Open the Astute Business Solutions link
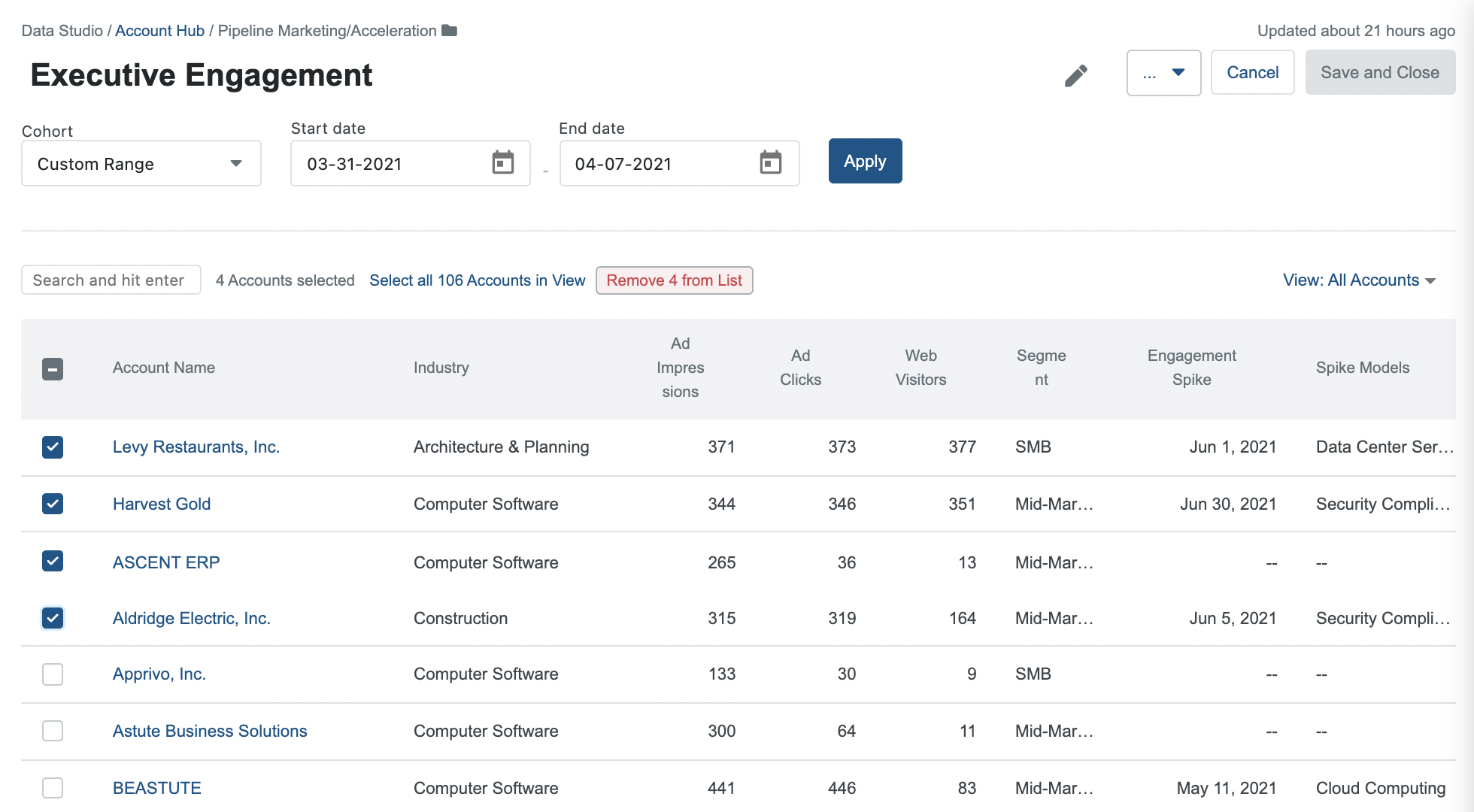Viewport: 1474px width, 812px height. 210,731
